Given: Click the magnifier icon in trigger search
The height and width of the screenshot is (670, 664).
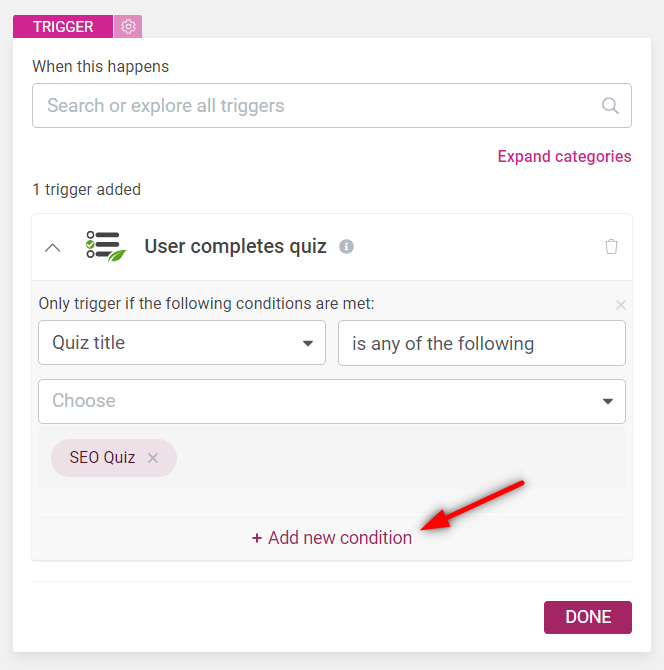Looking at the screenshot, I should click(610, 106).
